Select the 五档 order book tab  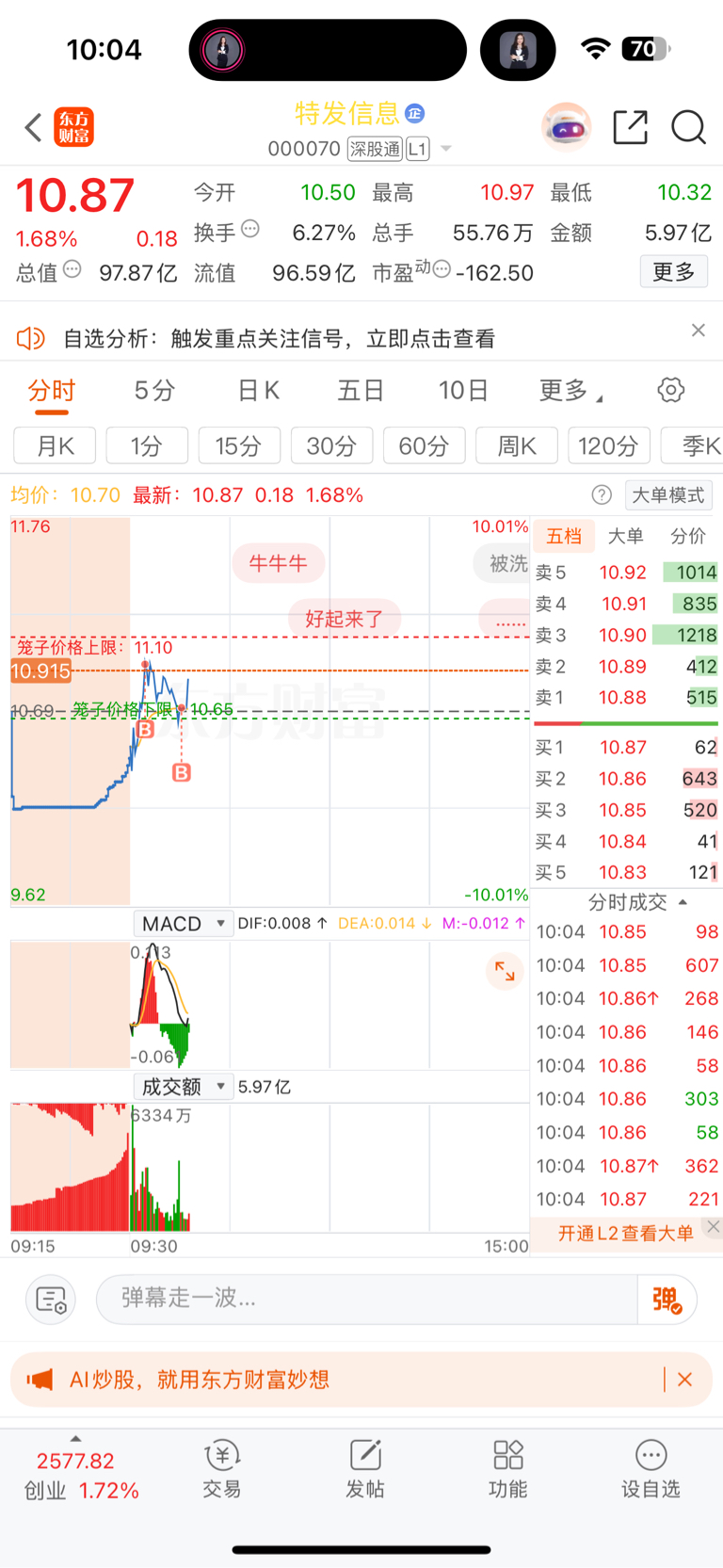tap(564, 536)
